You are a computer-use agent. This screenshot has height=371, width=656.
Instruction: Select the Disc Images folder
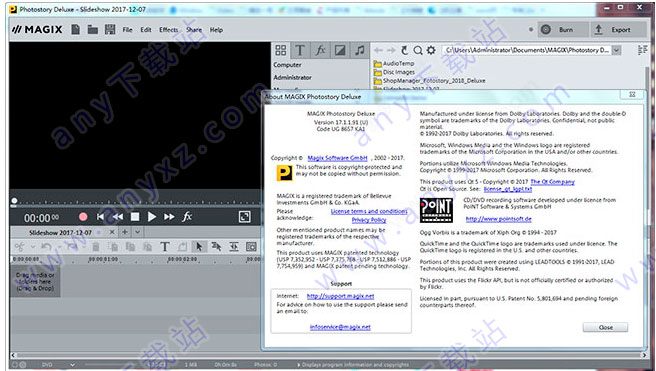pyautogui.click(x=394, y=72)
